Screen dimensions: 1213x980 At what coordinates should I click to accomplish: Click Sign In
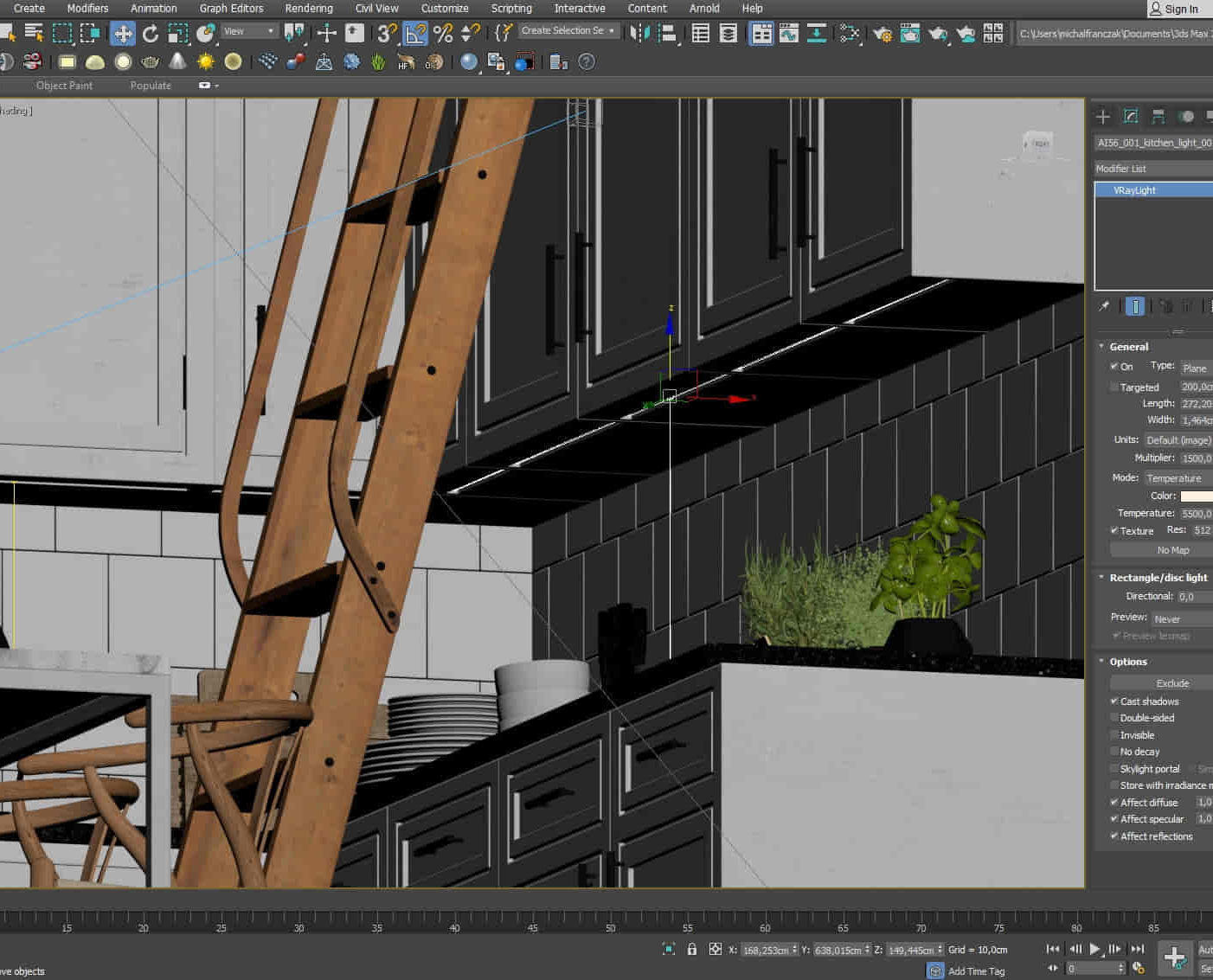[1173, 9]
